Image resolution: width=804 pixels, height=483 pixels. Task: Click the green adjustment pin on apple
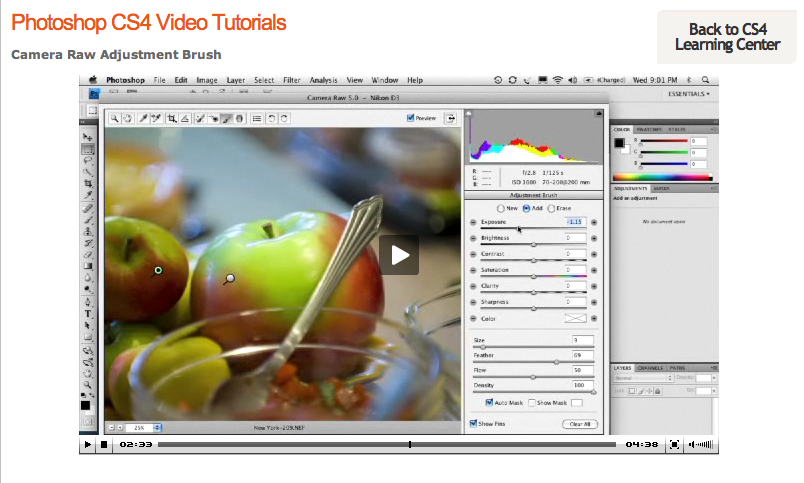coord(158,270)
